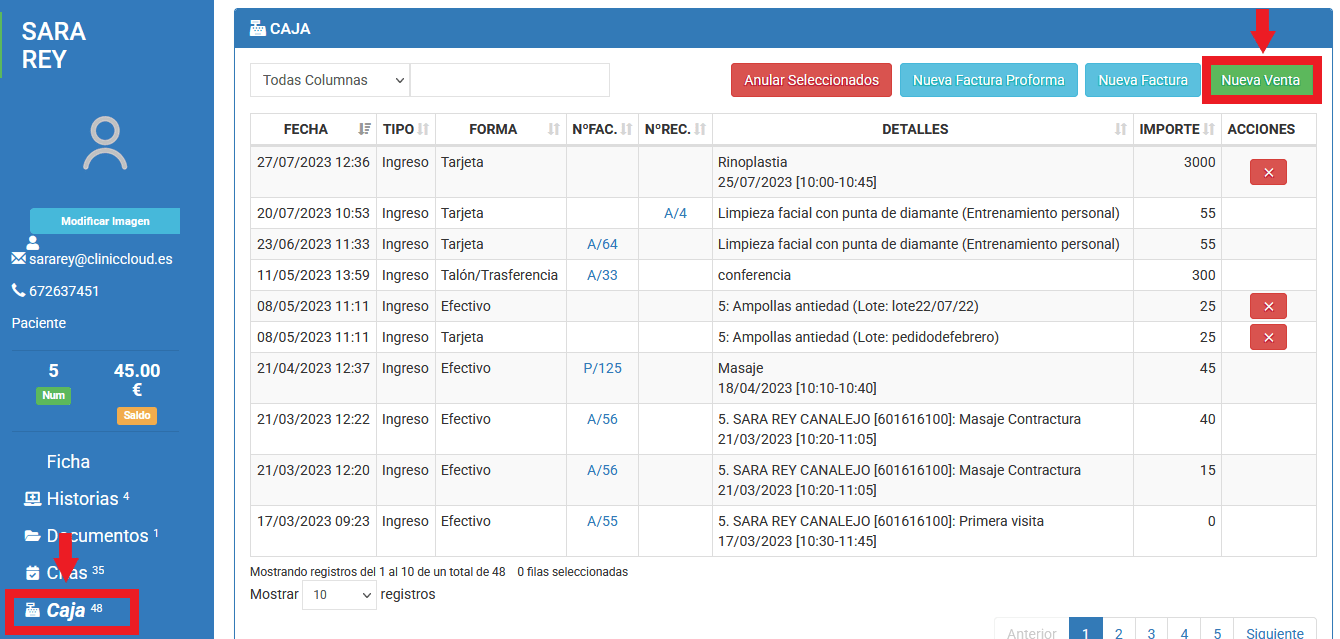Screen dimensions: 1340x639
Task: Open receipt A/4 link
Action: (675, 213)
